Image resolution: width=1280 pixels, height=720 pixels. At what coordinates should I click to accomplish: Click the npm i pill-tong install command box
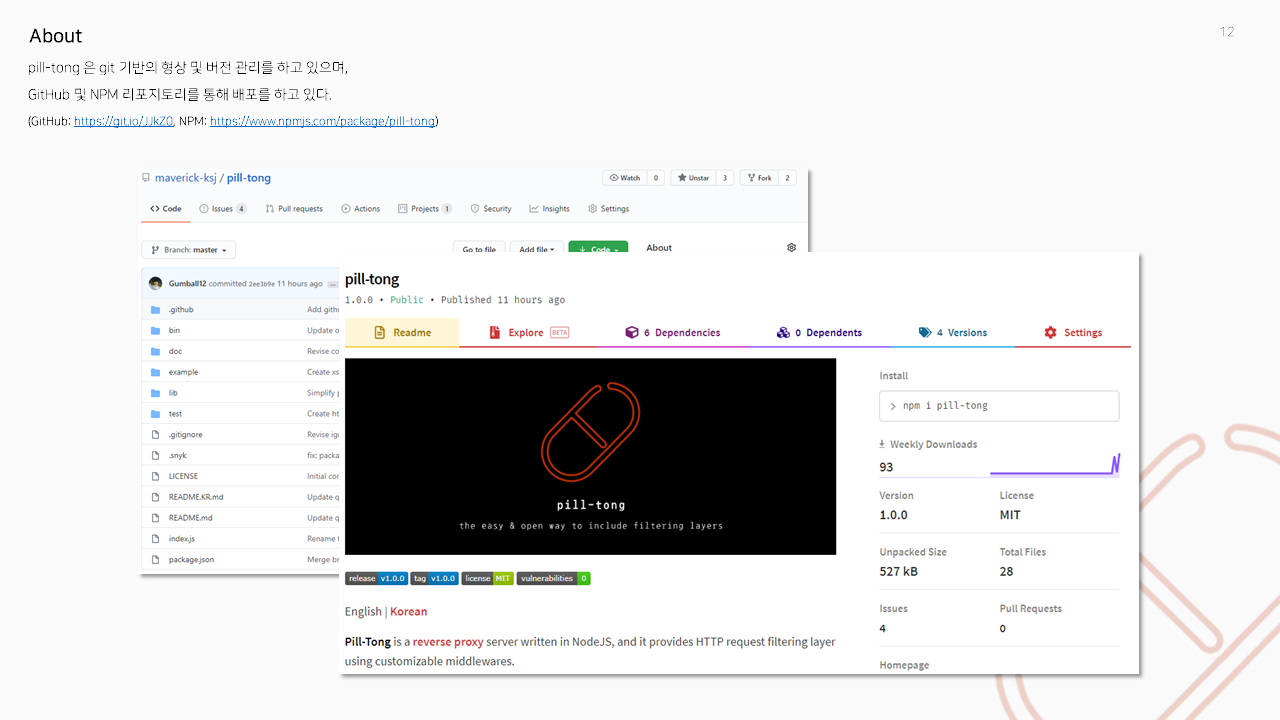[x=999, y=406]
